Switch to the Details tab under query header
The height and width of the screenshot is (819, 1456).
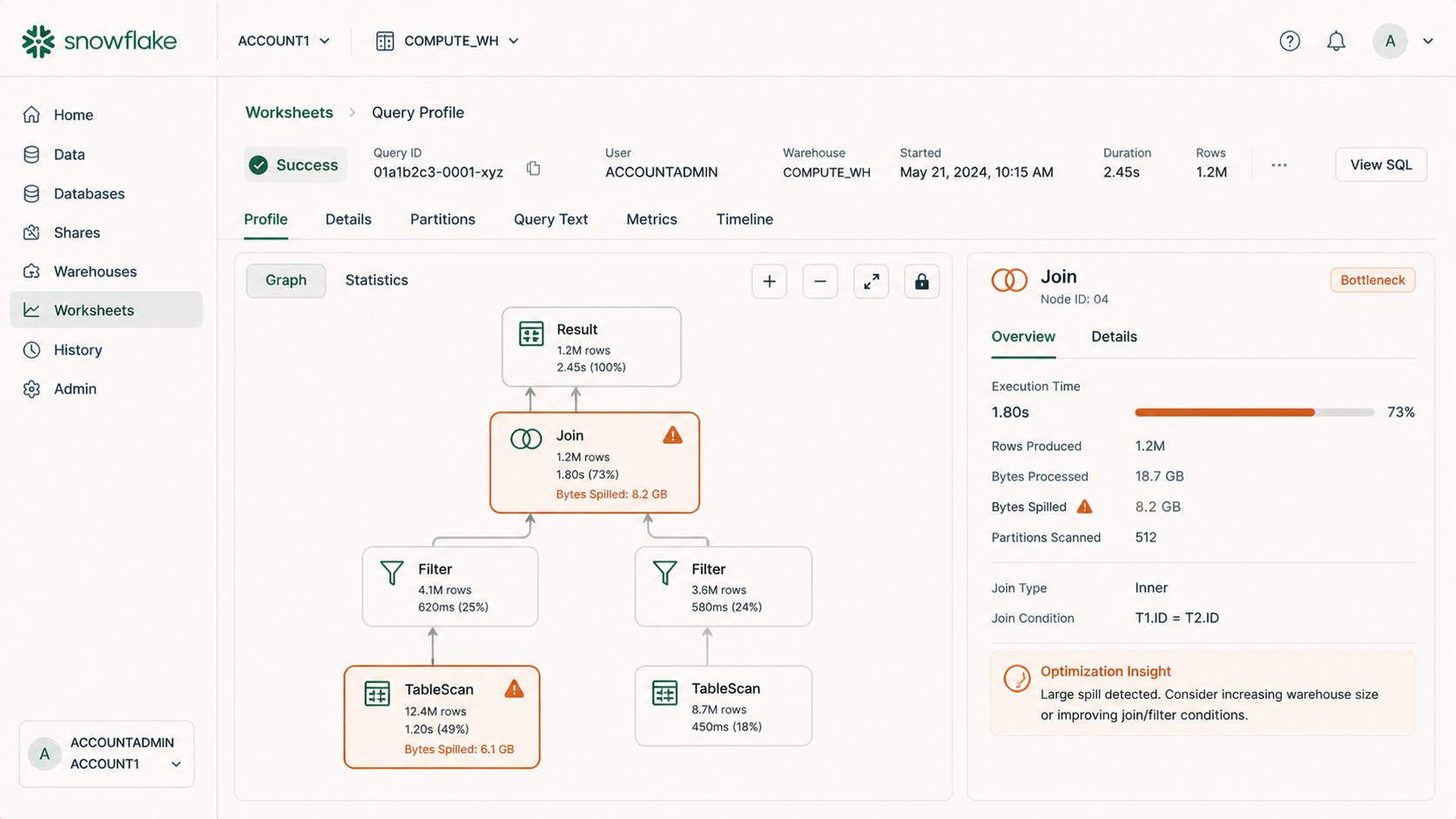click(348, 219)
